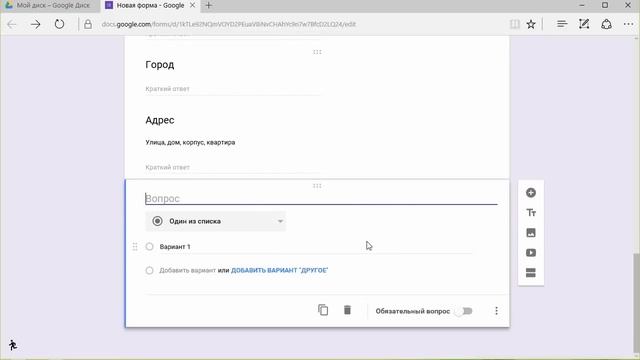Click the running figure icon at bottom left

coord(13,345)
